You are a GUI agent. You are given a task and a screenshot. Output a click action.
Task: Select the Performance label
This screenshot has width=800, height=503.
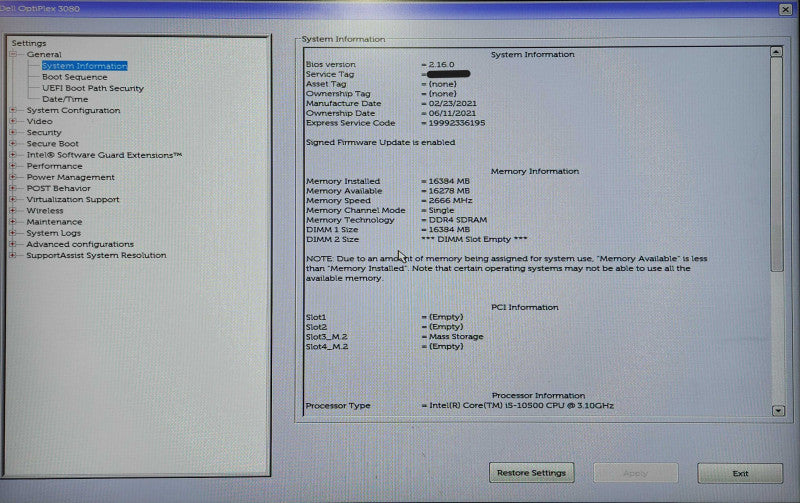tap(54, 166)
